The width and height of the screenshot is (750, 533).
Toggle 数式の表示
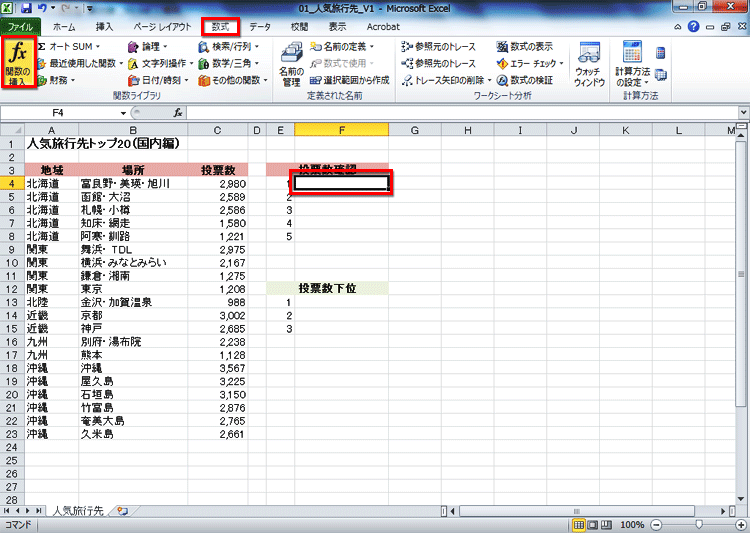point(525,46)
